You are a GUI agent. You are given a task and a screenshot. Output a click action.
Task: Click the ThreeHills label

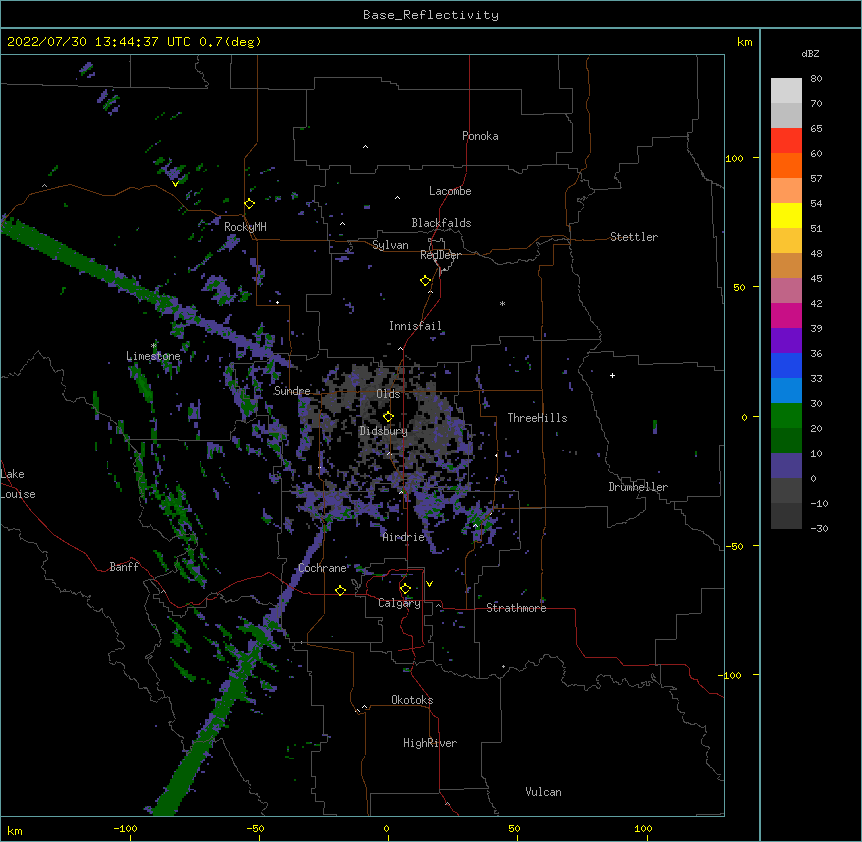tap(538, 418)
